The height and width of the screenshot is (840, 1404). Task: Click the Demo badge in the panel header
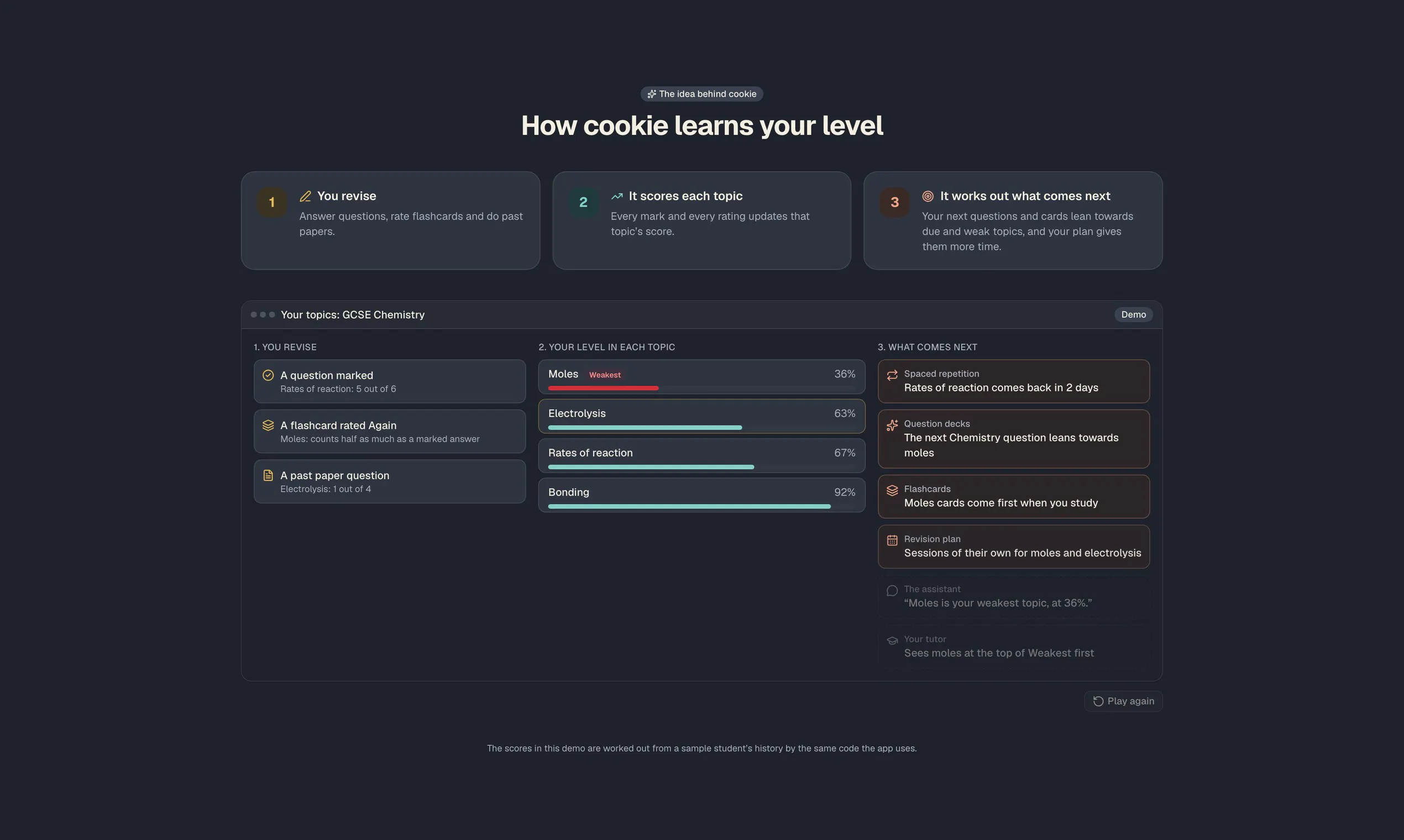pyautogui.click(x=1133, y=314)
